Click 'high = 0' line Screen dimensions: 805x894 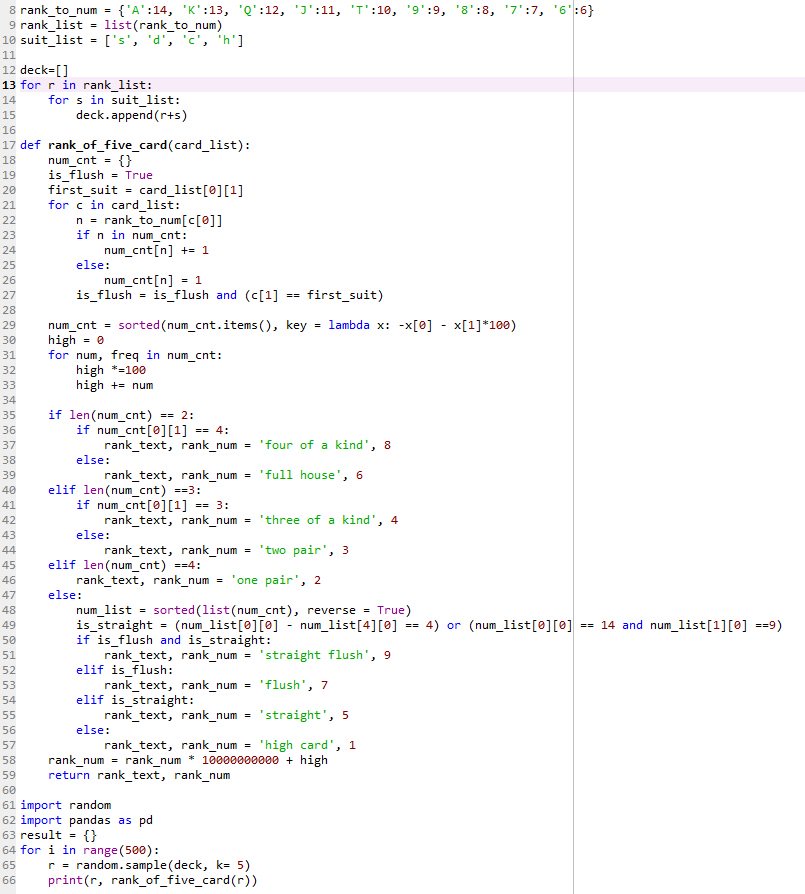coord(76,340)
